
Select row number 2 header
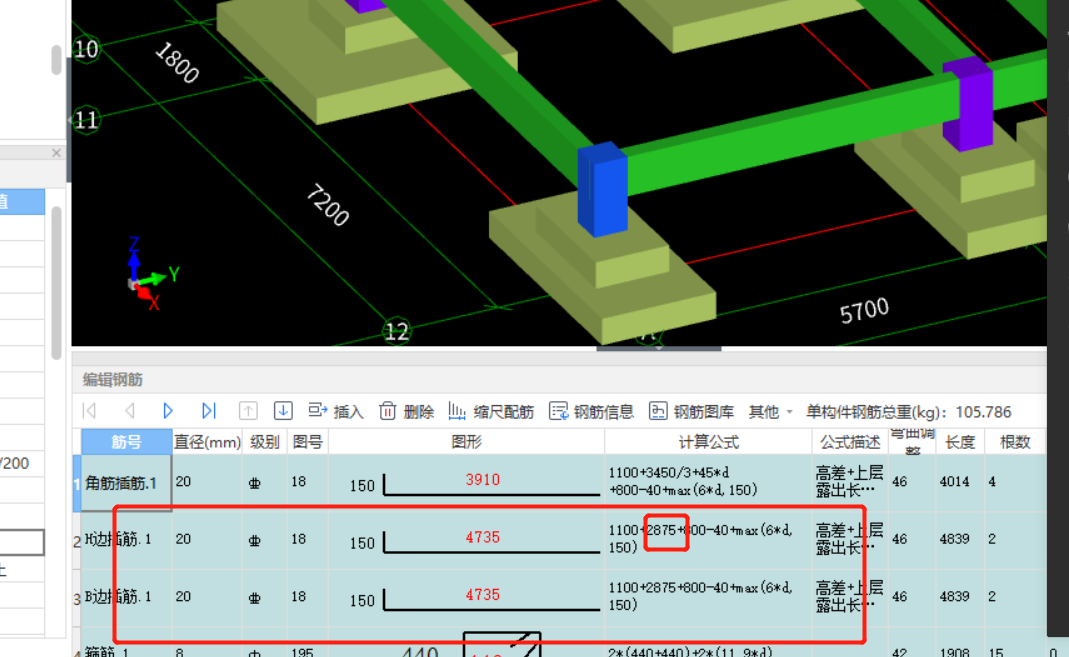pyautogui.click(x=77, y=540)
